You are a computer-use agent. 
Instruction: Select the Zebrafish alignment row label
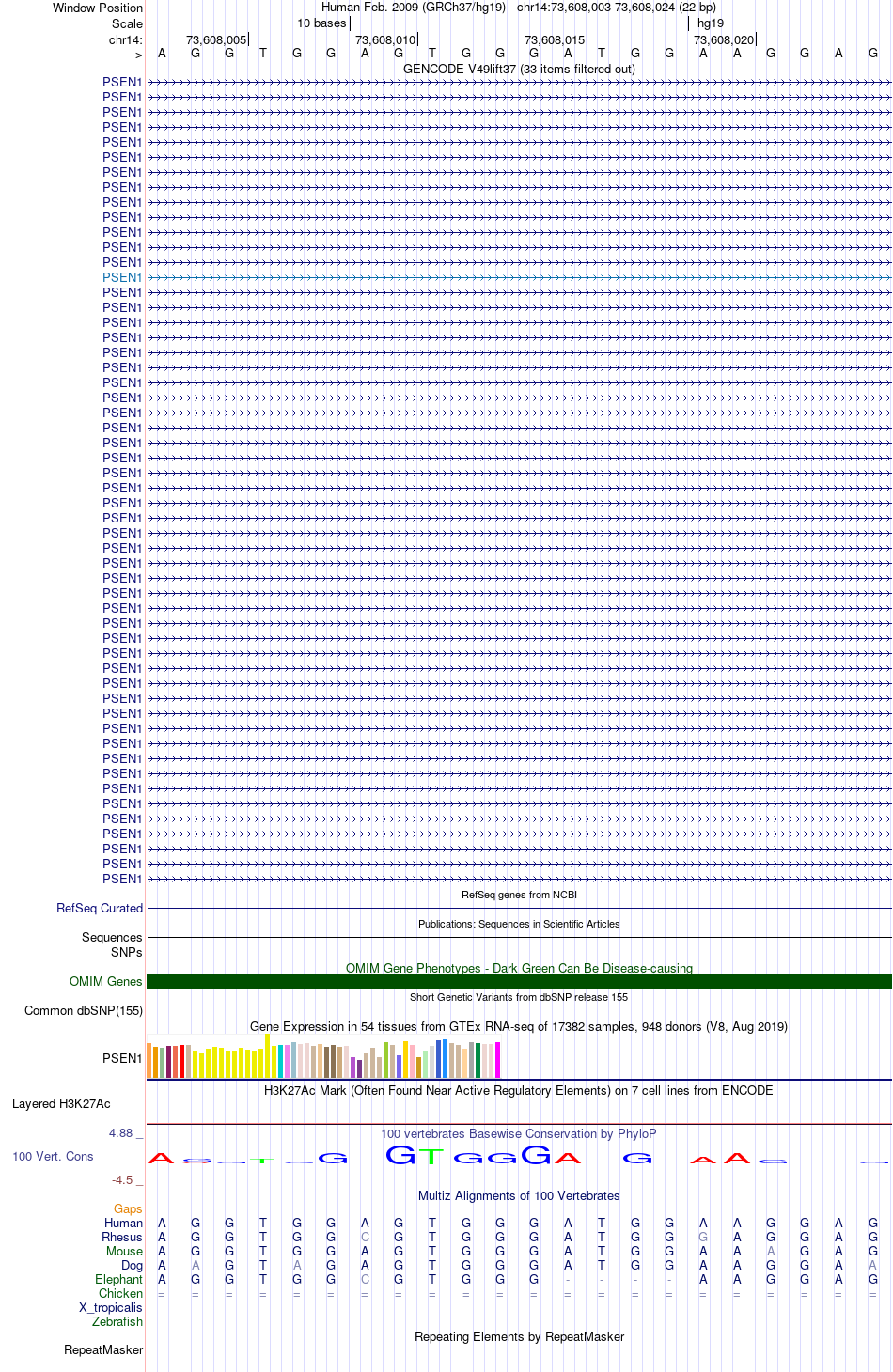pyautogui.click(x=117, y=1321)
